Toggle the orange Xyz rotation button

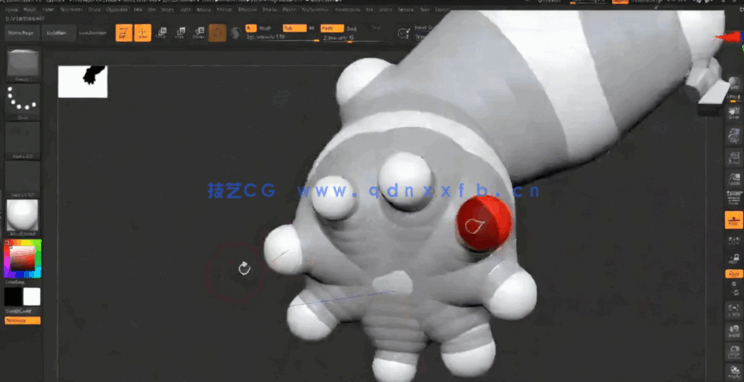(x=734, y=274)
